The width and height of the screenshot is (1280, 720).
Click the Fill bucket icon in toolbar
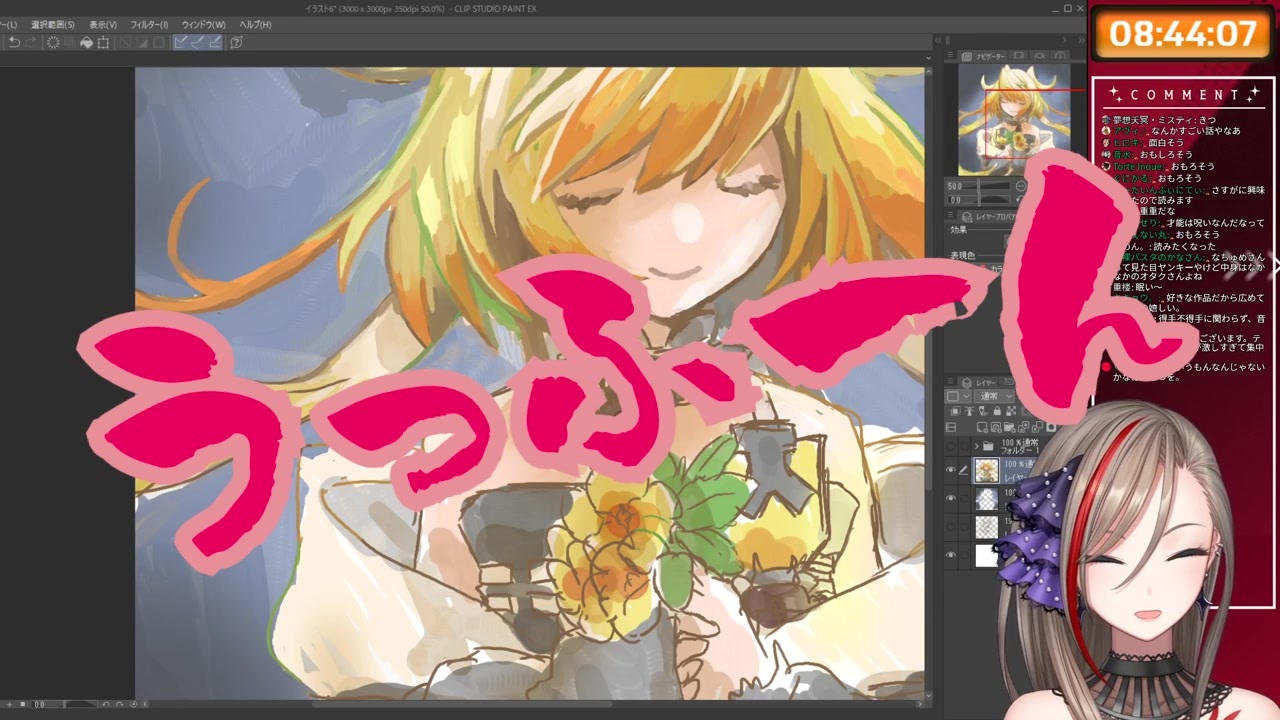click(86, 42)
